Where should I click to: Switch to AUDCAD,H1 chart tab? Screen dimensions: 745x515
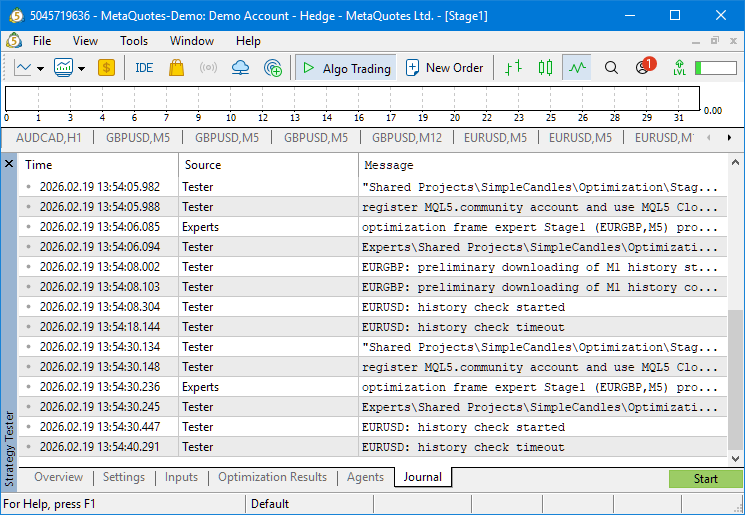(48, 138)
